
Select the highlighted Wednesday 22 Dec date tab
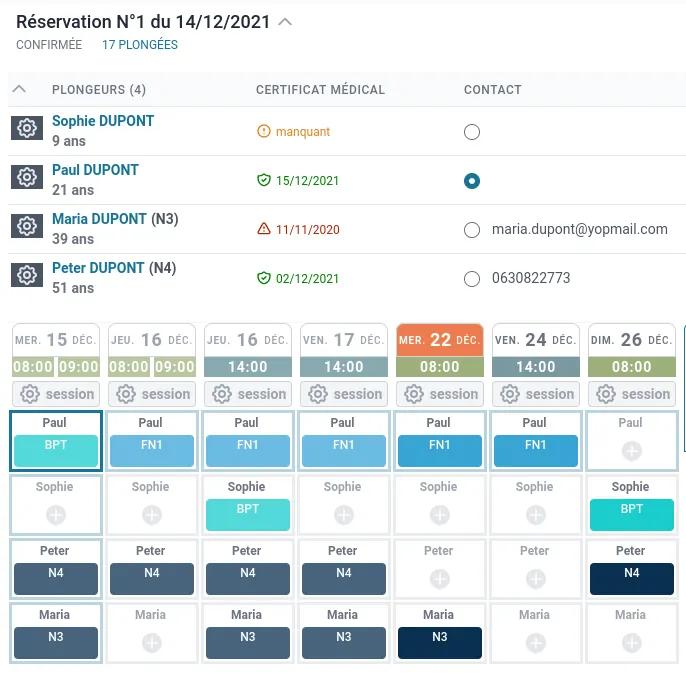pyautogui.click(x=440, y=340)
